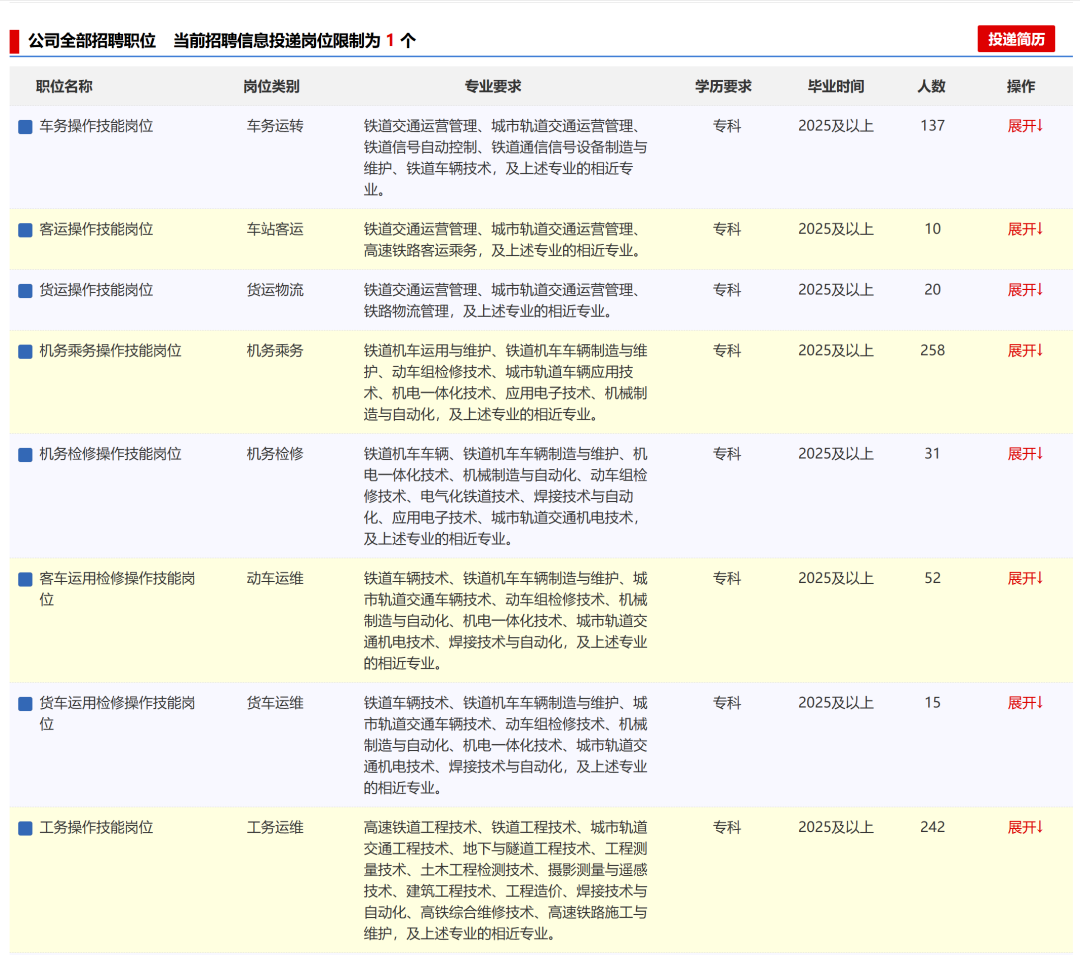Click the 货运物流 category cell
The width and height of the screenshot is (1080, 955).
276,290
